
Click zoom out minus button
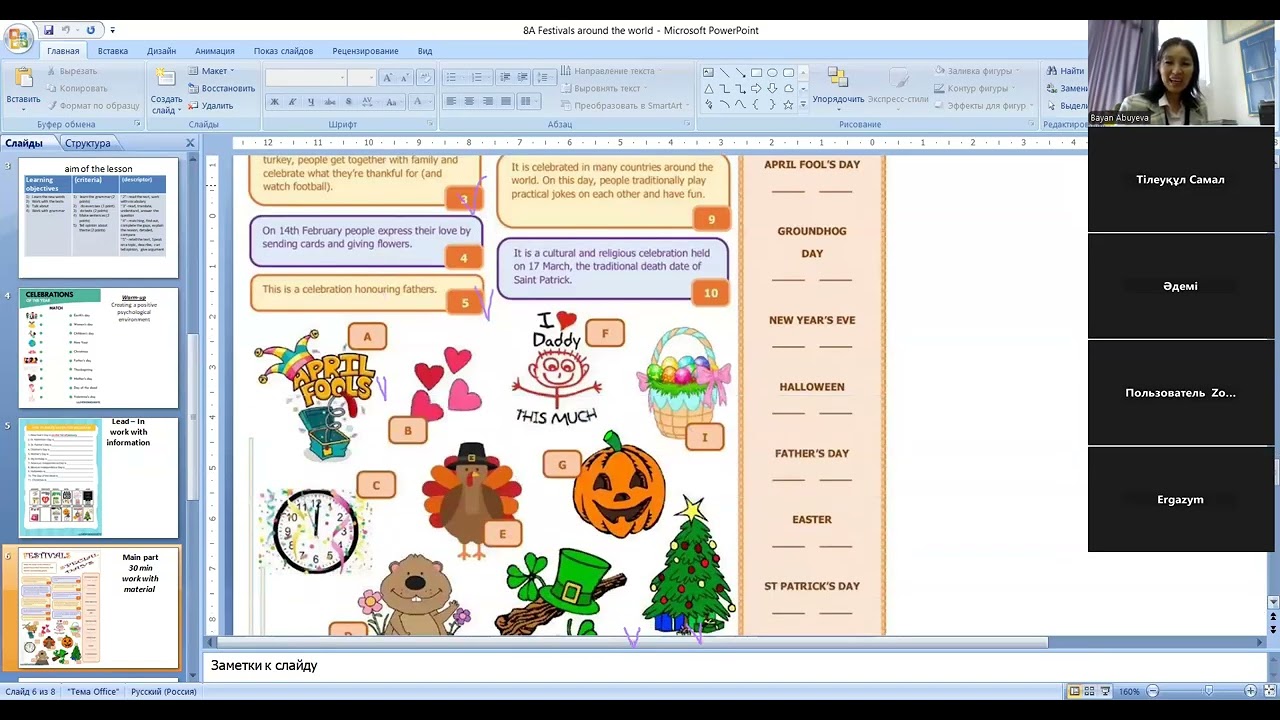pos(1152,691)
